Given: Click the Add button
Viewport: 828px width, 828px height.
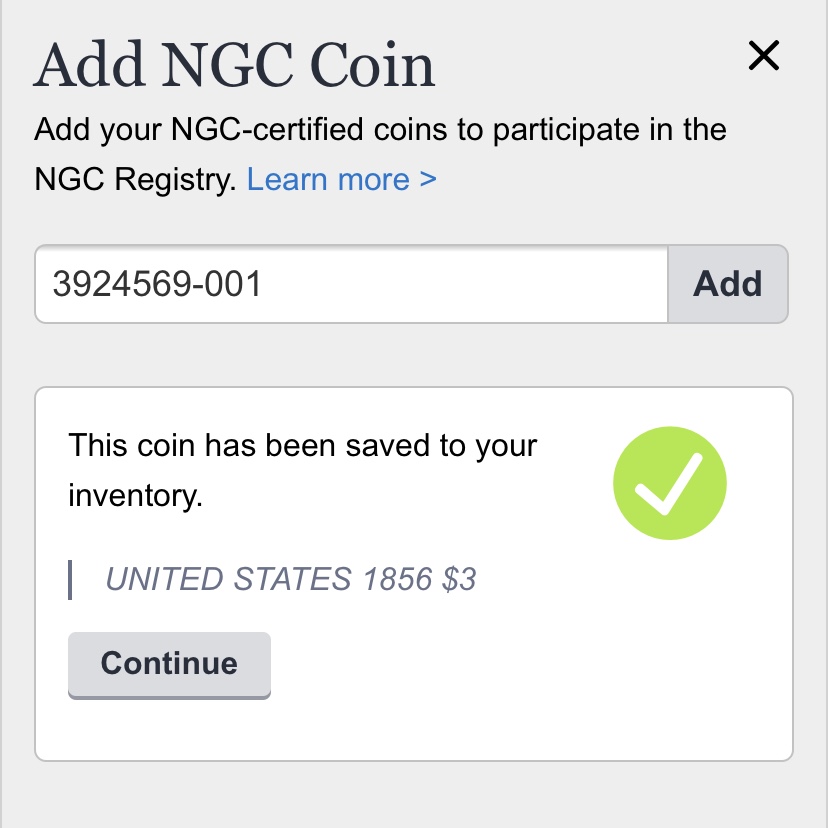Looking at the screenshot, I should (x=728, y=284).
